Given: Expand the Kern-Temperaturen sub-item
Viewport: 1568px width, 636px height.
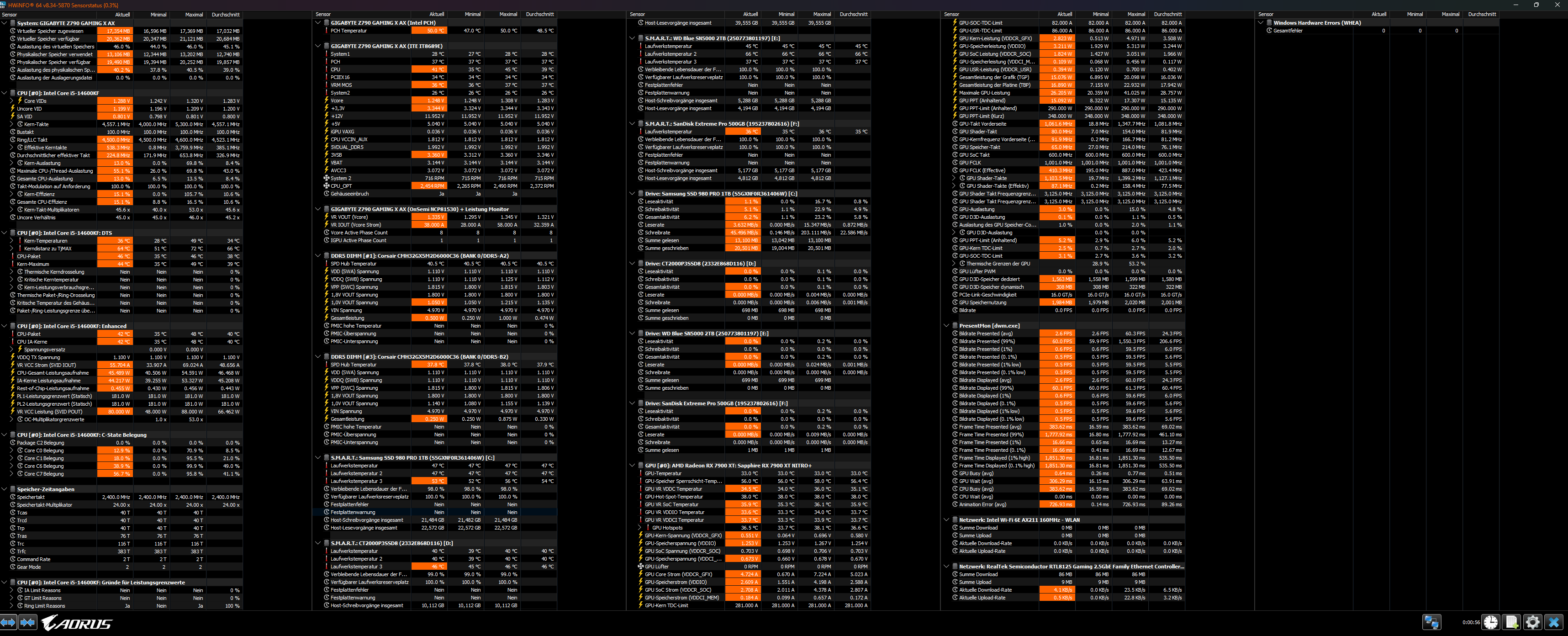Looking at the screenshot, I should [x=11, y=240].
